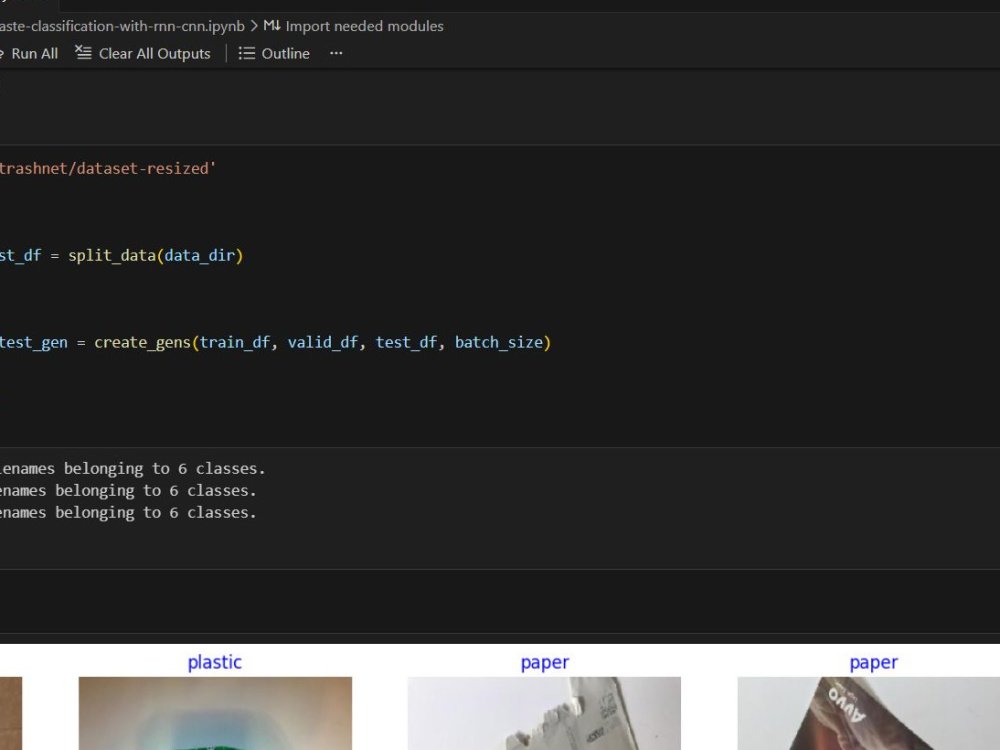Image resolution: width=1000 pixels, height=750 pixels.
Task: Click the data_dir argument in code
Action: pos(200,256)
